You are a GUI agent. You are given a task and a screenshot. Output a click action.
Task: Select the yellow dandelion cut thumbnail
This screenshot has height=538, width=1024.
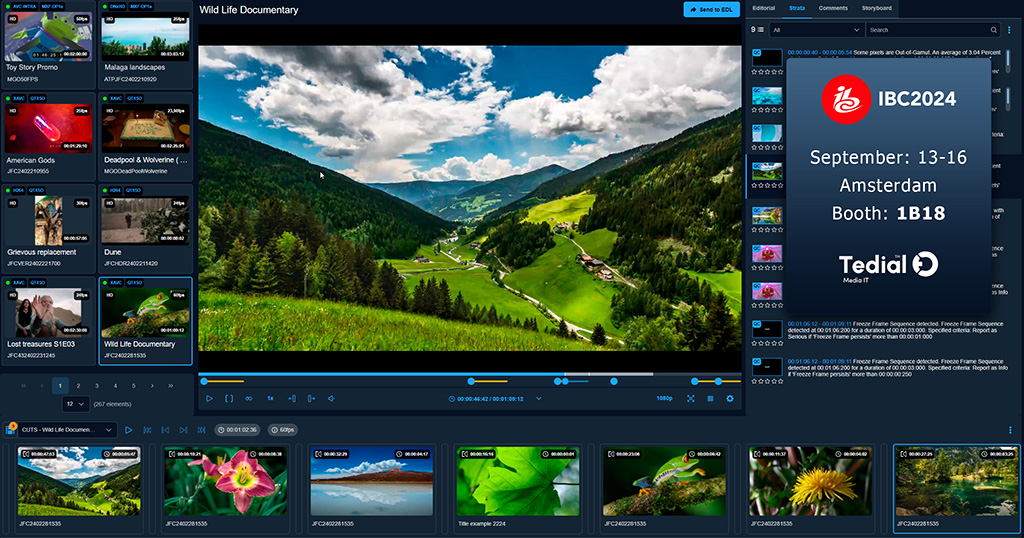tap(810, 482)
